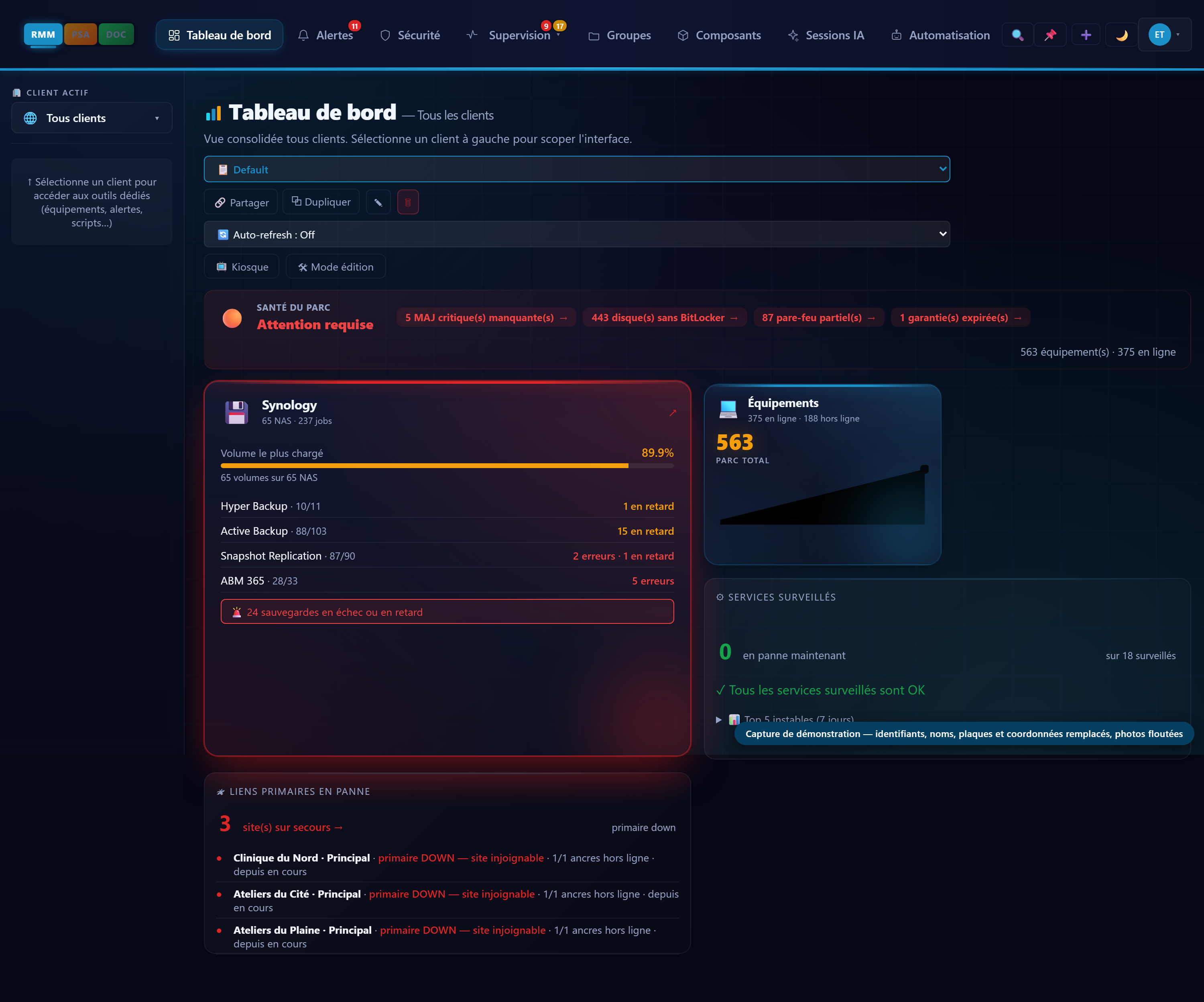This screenshot has width=1204, height=1002.
Task: Enable Mode édition
Action: click(x=336, y=267)
